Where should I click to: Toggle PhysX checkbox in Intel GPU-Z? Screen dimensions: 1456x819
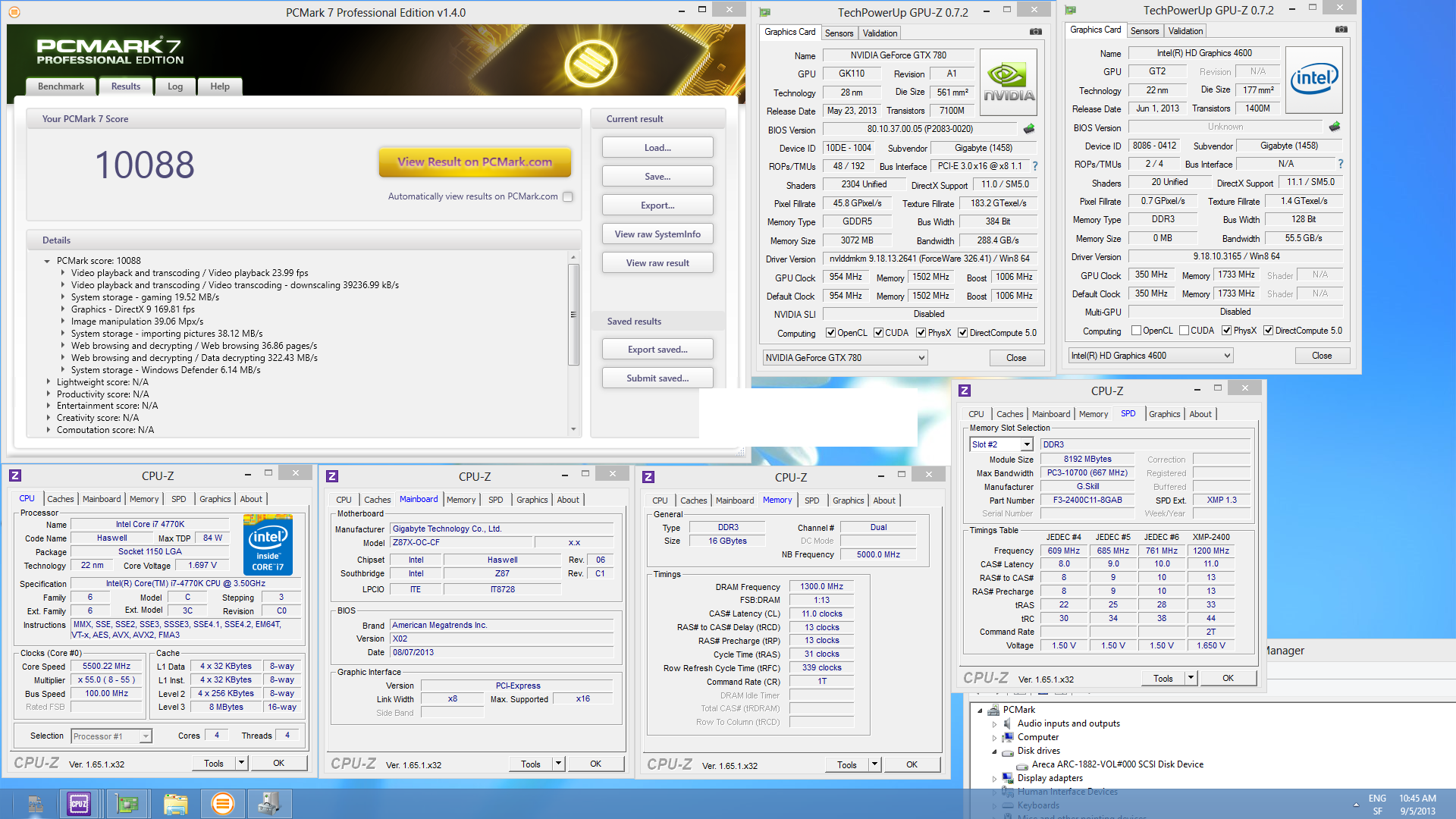(1226, 331)
